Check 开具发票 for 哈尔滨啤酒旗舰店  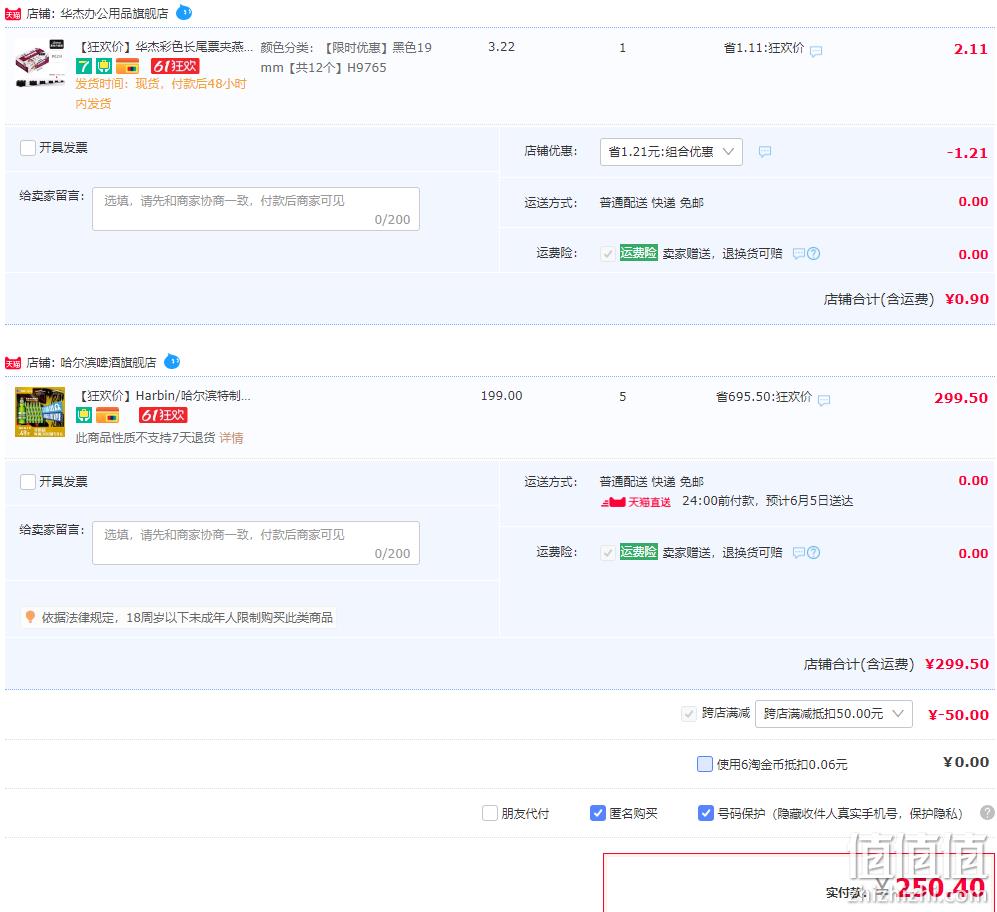28,481
